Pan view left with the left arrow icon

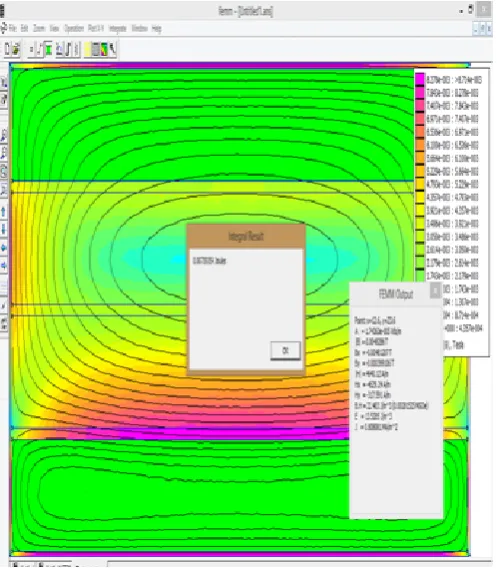click(x=4, y=248)
